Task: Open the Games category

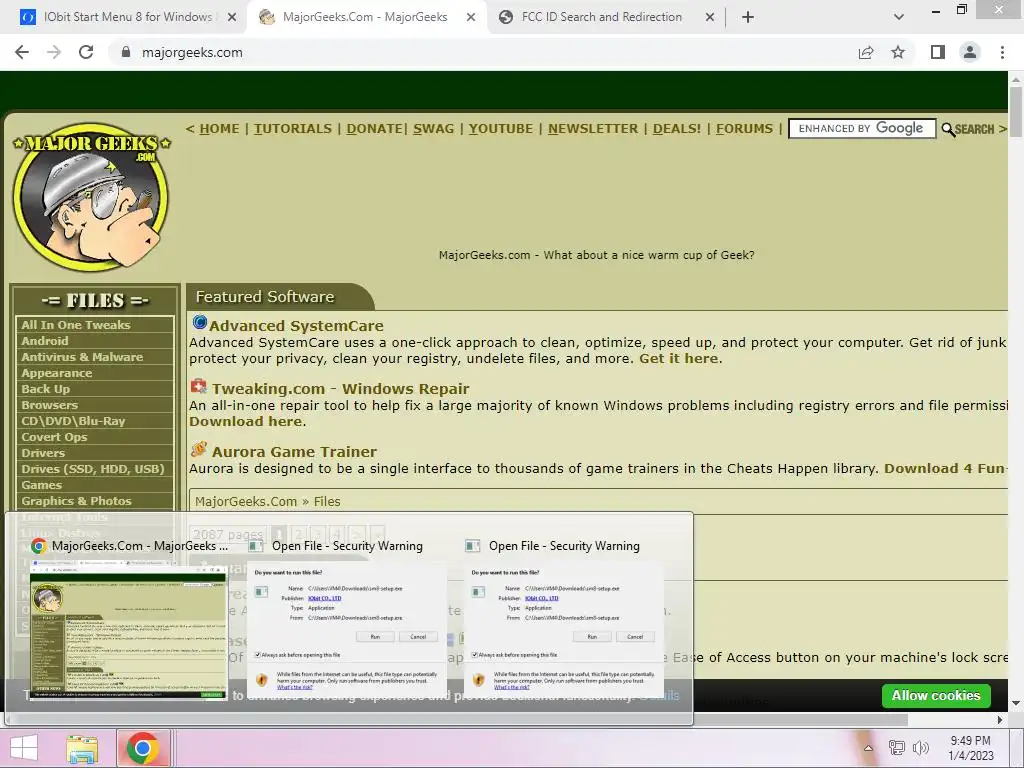Action: [95, 485]
